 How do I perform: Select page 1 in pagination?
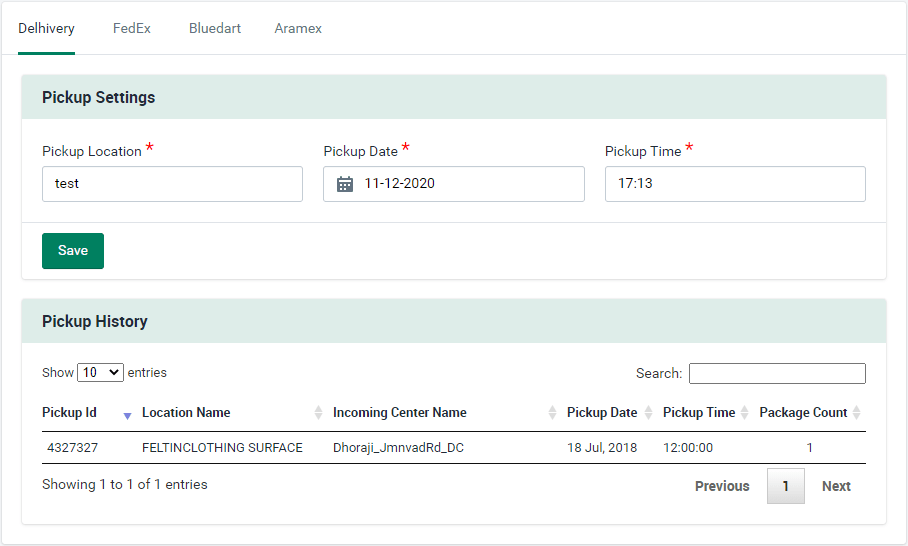coord(786,486)
